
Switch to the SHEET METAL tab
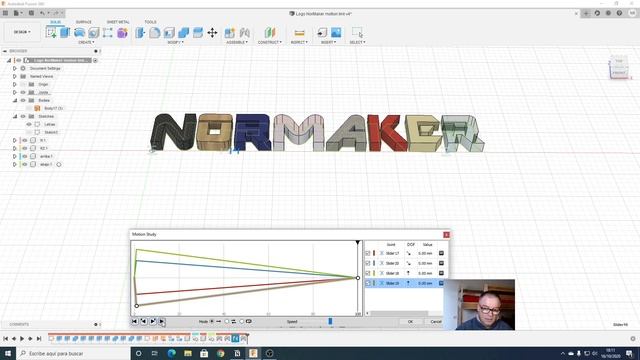click(118, 22)
